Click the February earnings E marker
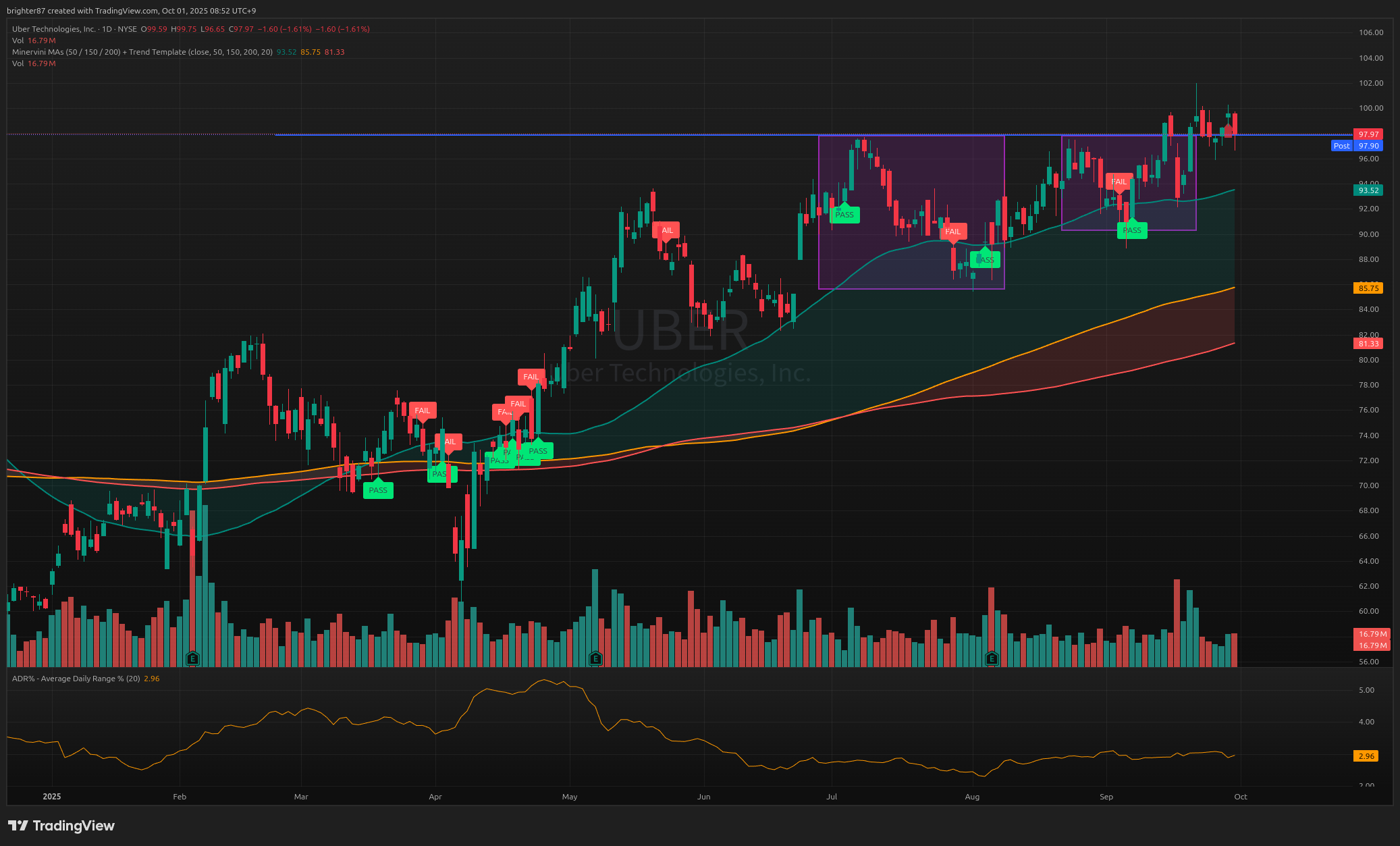This screenshot has height=846, width=1400. pyautogui.click(x=192, y=658)
